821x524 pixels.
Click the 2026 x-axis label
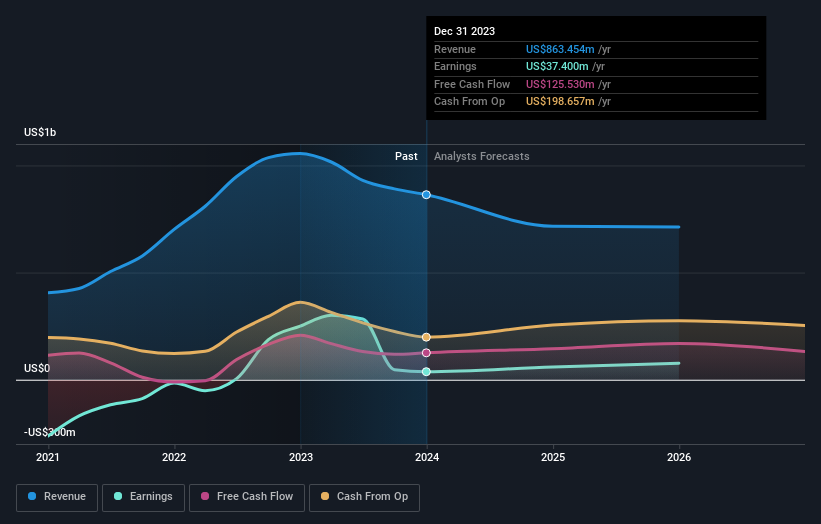point(679,458)
